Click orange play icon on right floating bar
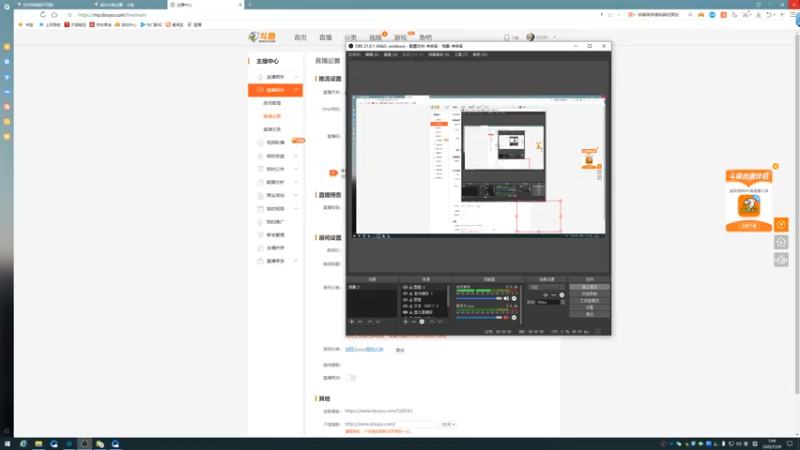 [781, 224]
